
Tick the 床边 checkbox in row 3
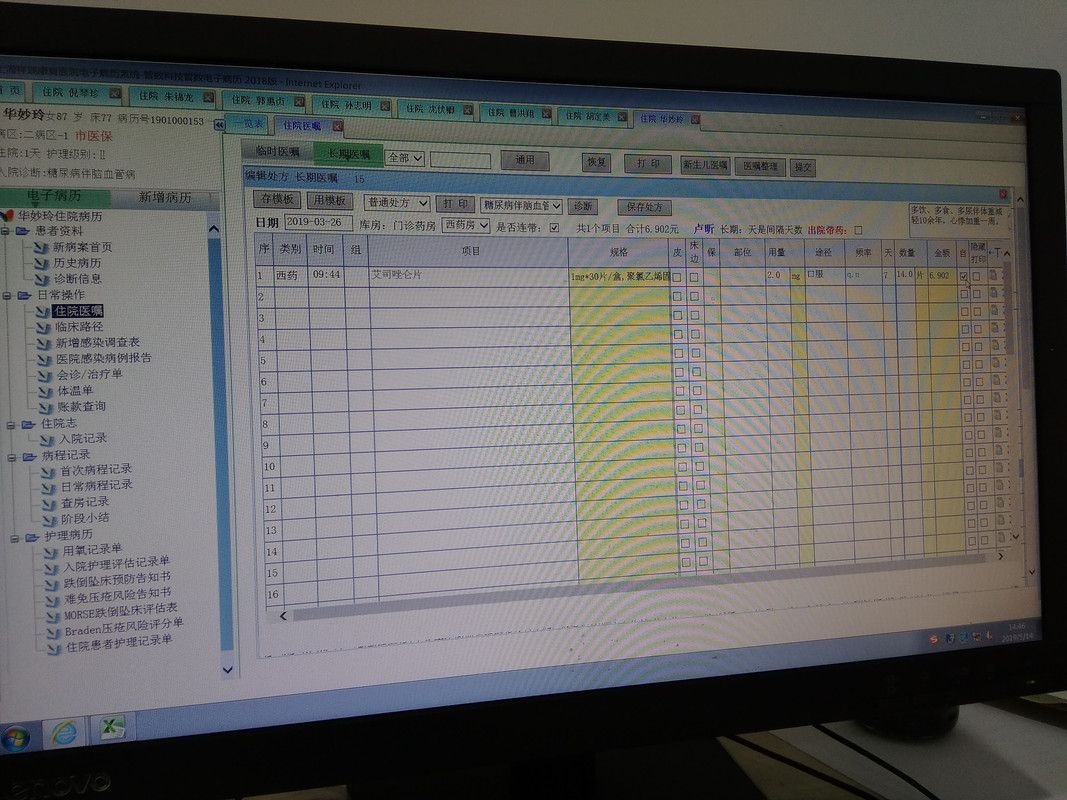click(695, 316)
